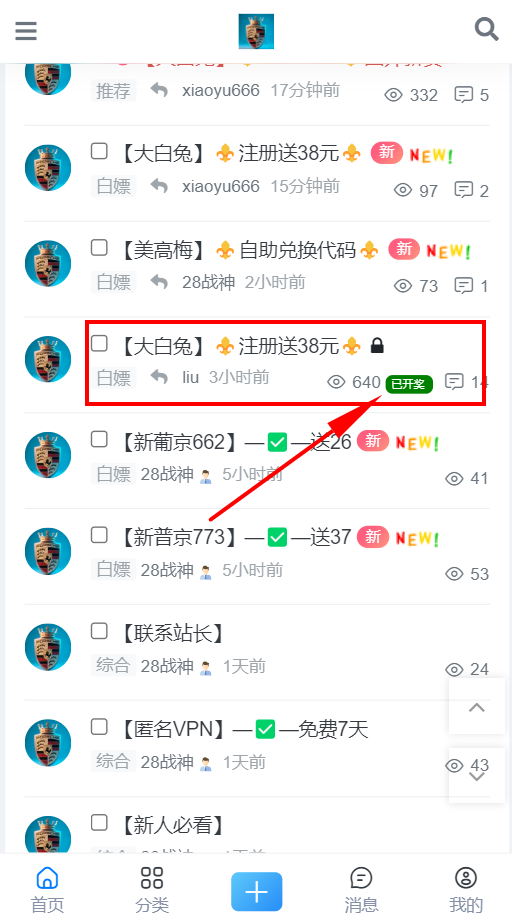This screenshot has width=512, height=921.
Task: Click the lock icon on 大白兔 post
Action: [x=378, y=346]
